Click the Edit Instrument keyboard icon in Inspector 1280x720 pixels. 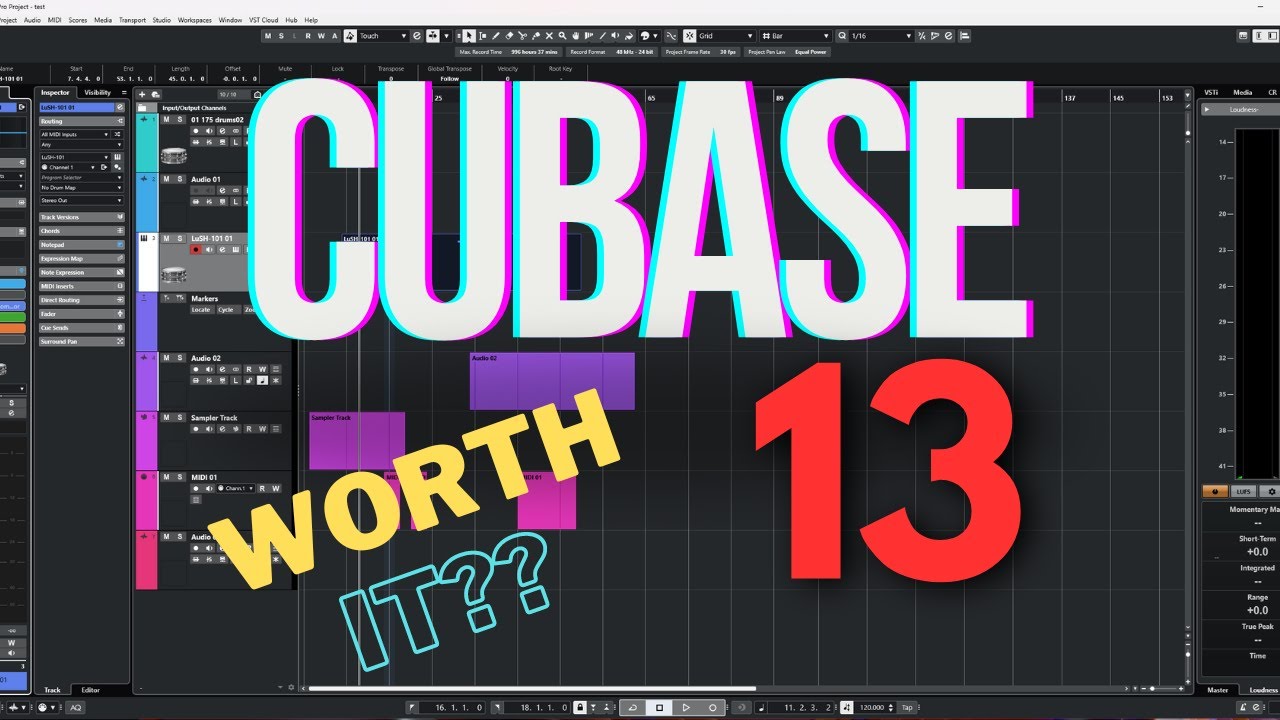pyautogui.click(x=118, y=157)
